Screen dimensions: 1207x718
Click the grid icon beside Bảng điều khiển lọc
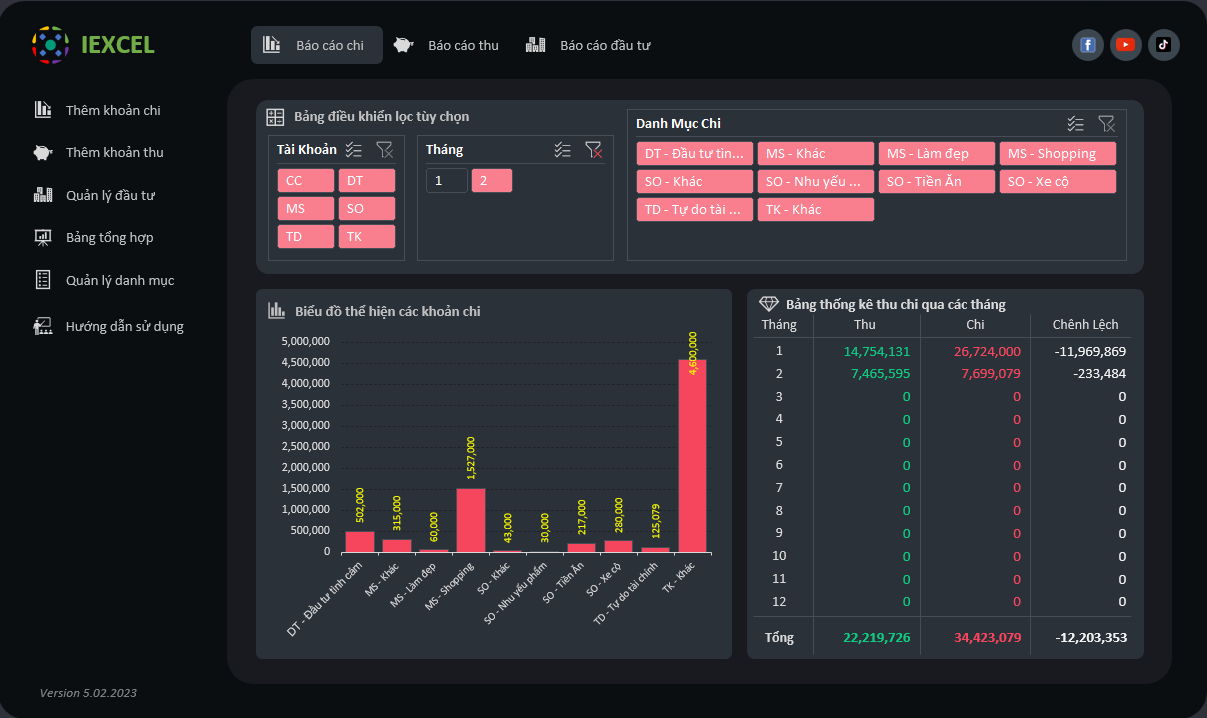click(275, 117)
